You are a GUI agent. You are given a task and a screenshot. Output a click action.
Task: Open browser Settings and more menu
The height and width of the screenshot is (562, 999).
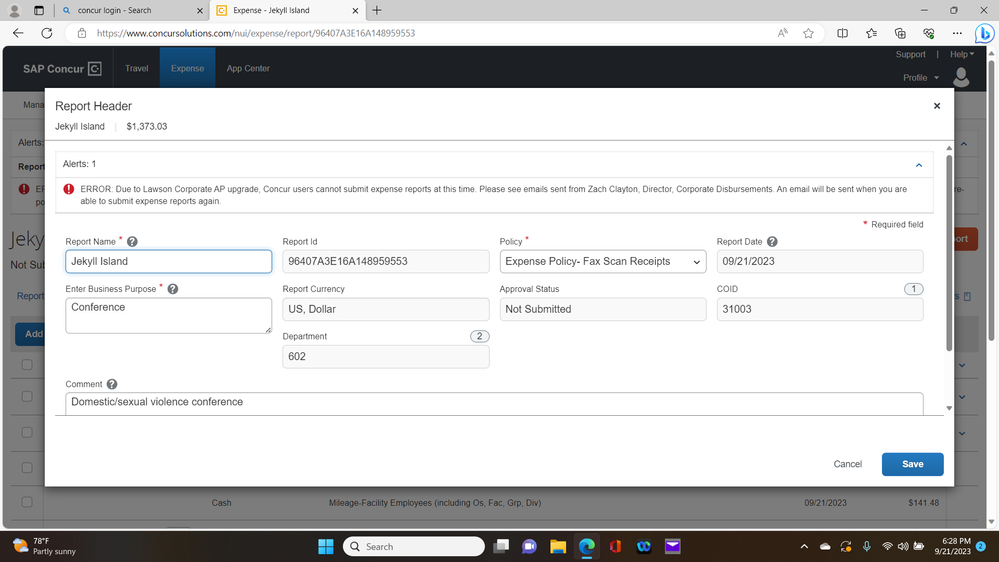coord(957,33)
